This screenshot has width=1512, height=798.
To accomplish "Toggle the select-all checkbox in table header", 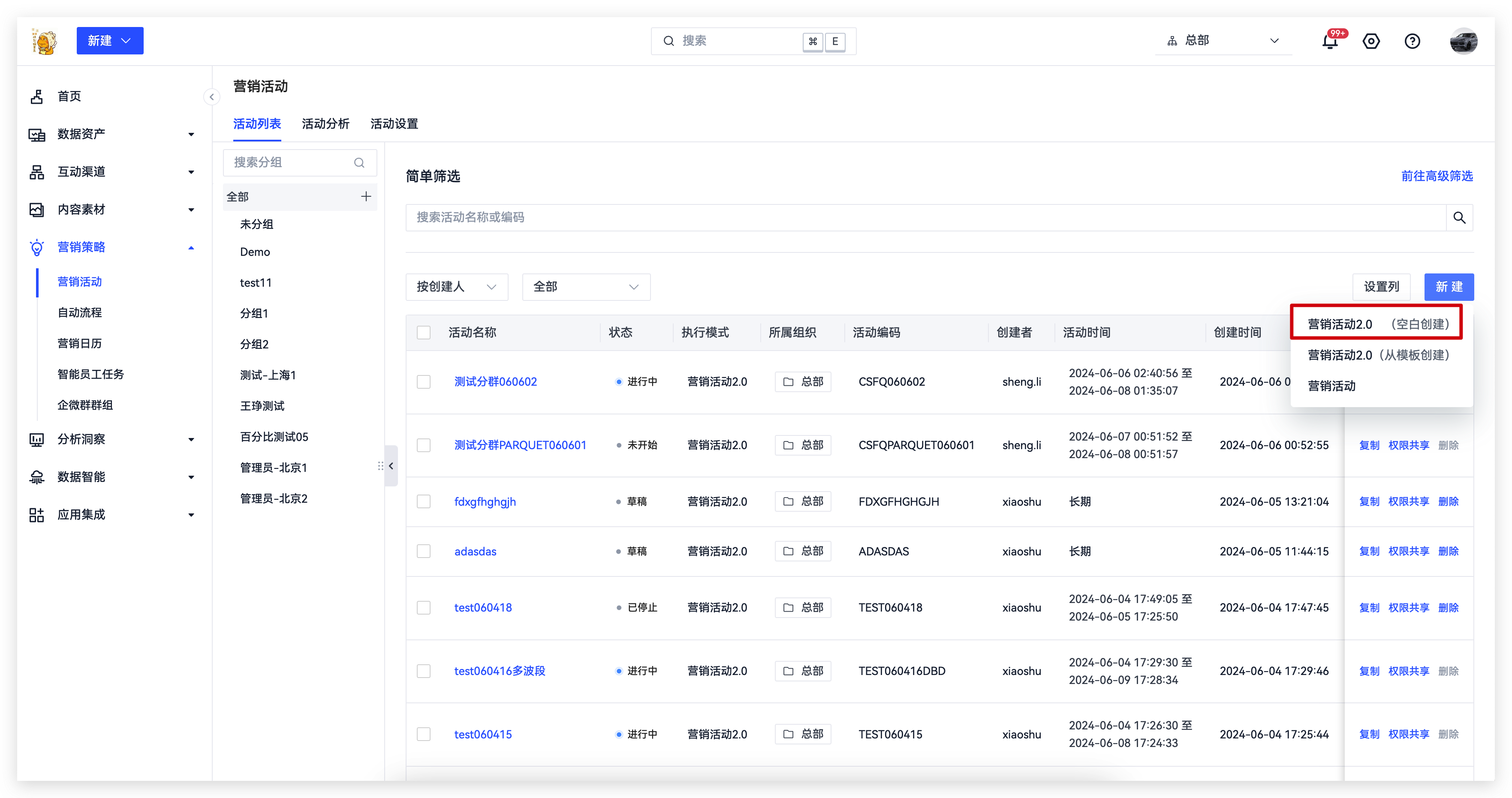I will pos(424,333).
